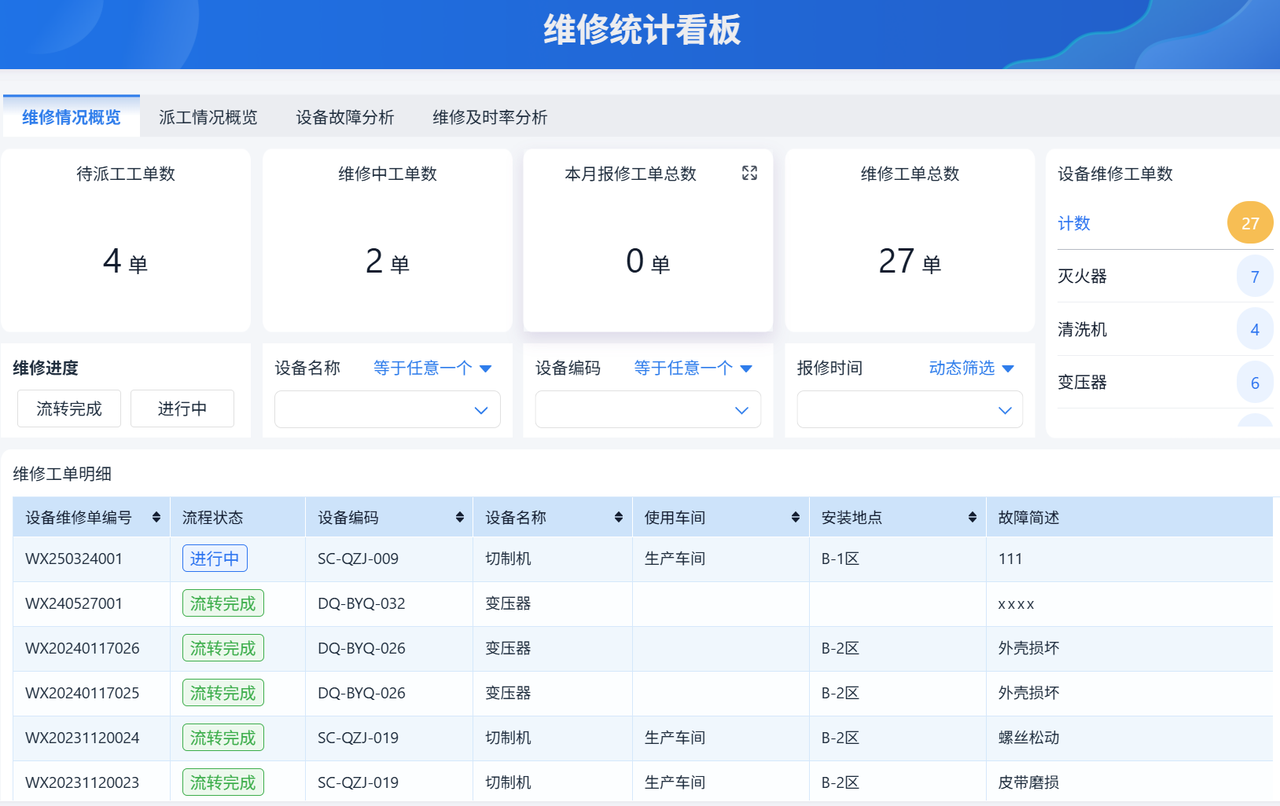This screenshot has height=806, width=1280.
Task: Click B-1区 installation location cell
Action: pyautogui.click(x=840, y=559)
